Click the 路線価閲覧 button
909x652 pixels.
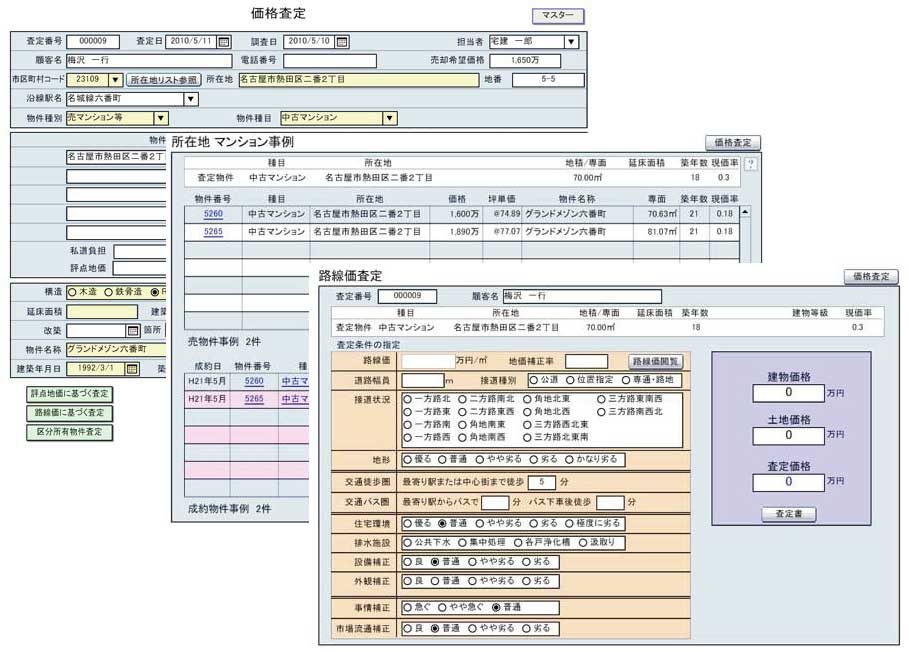point(656,361)
